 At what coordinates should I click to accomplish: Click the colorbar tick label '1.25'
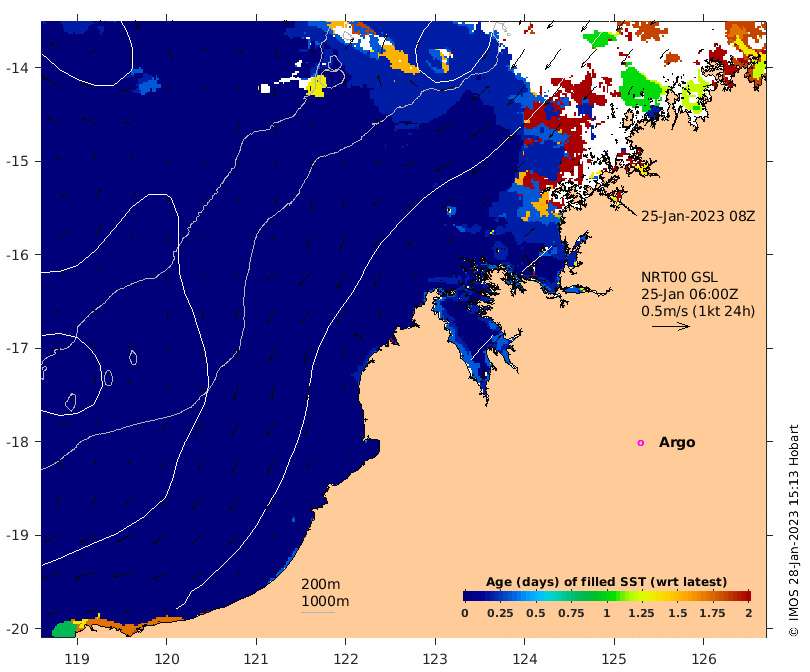[642, 613]
